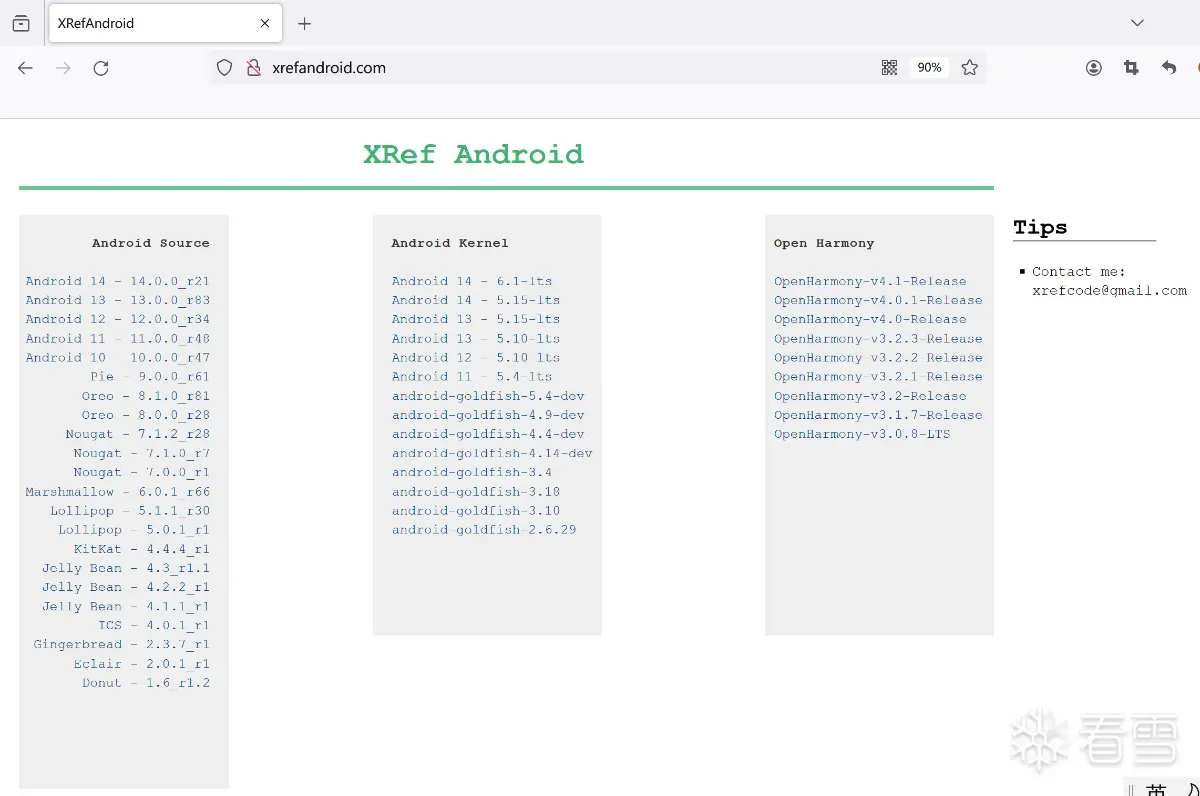Viewport: 1200px width, 796px height.
Task: Open ICS - 4.0.1_r1 source
Action: pyautogui.click(x=154, y=626)
